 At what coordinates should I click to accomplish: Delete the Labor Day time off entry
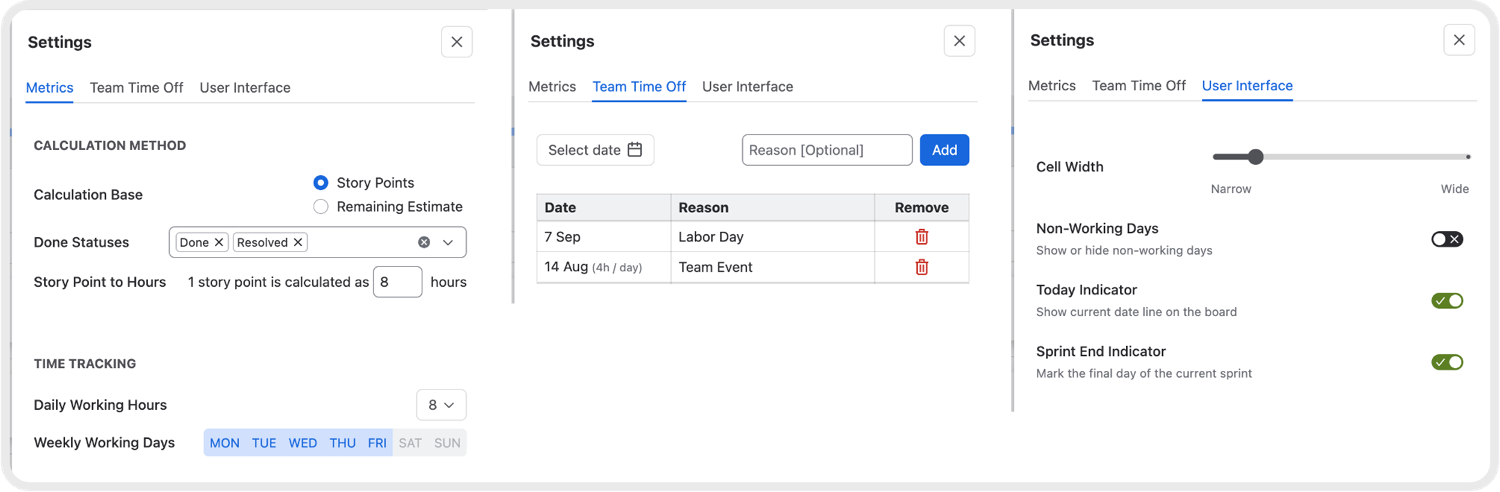[922, 237]
